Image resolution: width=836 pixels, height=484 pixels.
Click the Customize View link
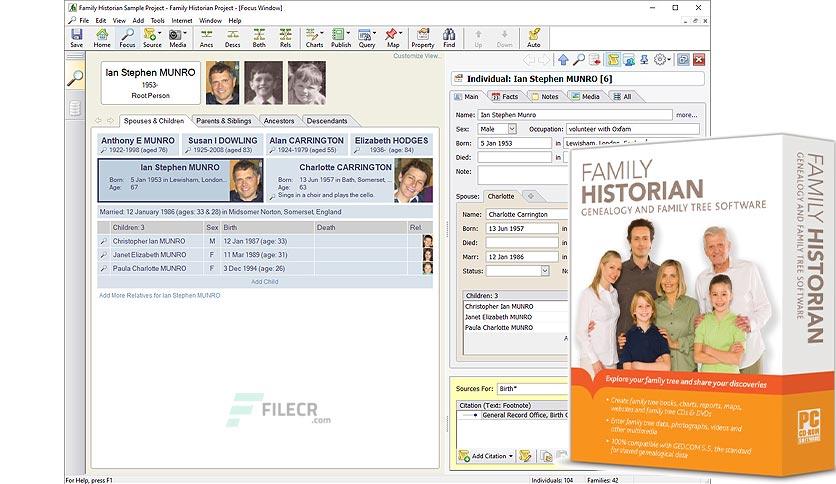[x=416, y=56]
